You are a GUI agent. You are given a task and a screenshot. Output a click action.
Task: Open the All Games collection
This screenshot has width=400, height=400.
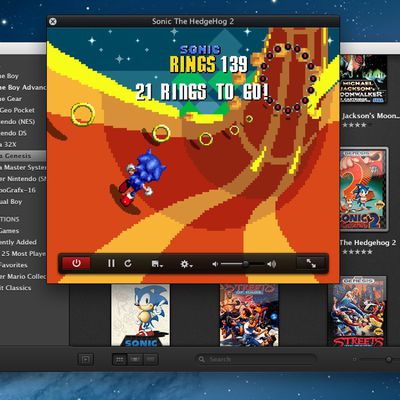[x=10, y=231]
